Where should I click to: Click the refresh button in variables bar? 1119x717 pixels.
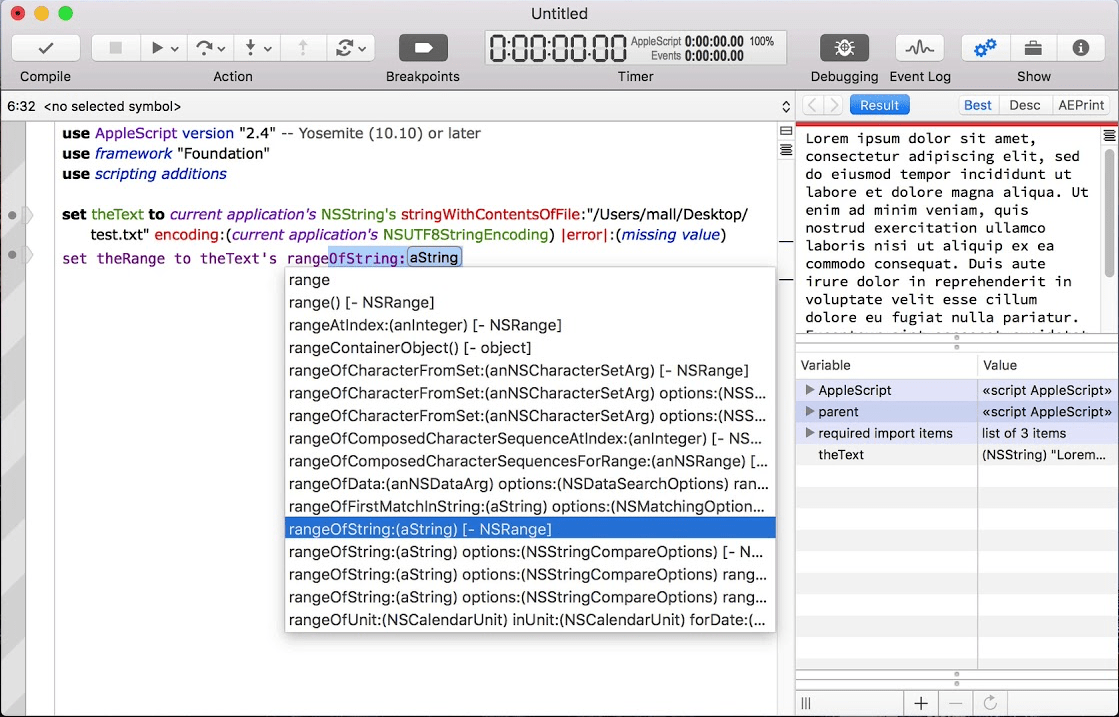pos(990,703)
